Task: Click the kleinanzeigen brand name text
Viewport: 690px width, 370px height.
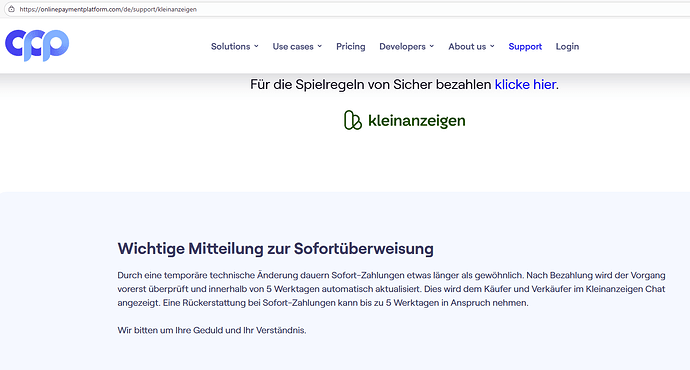Action: point(416,121)
